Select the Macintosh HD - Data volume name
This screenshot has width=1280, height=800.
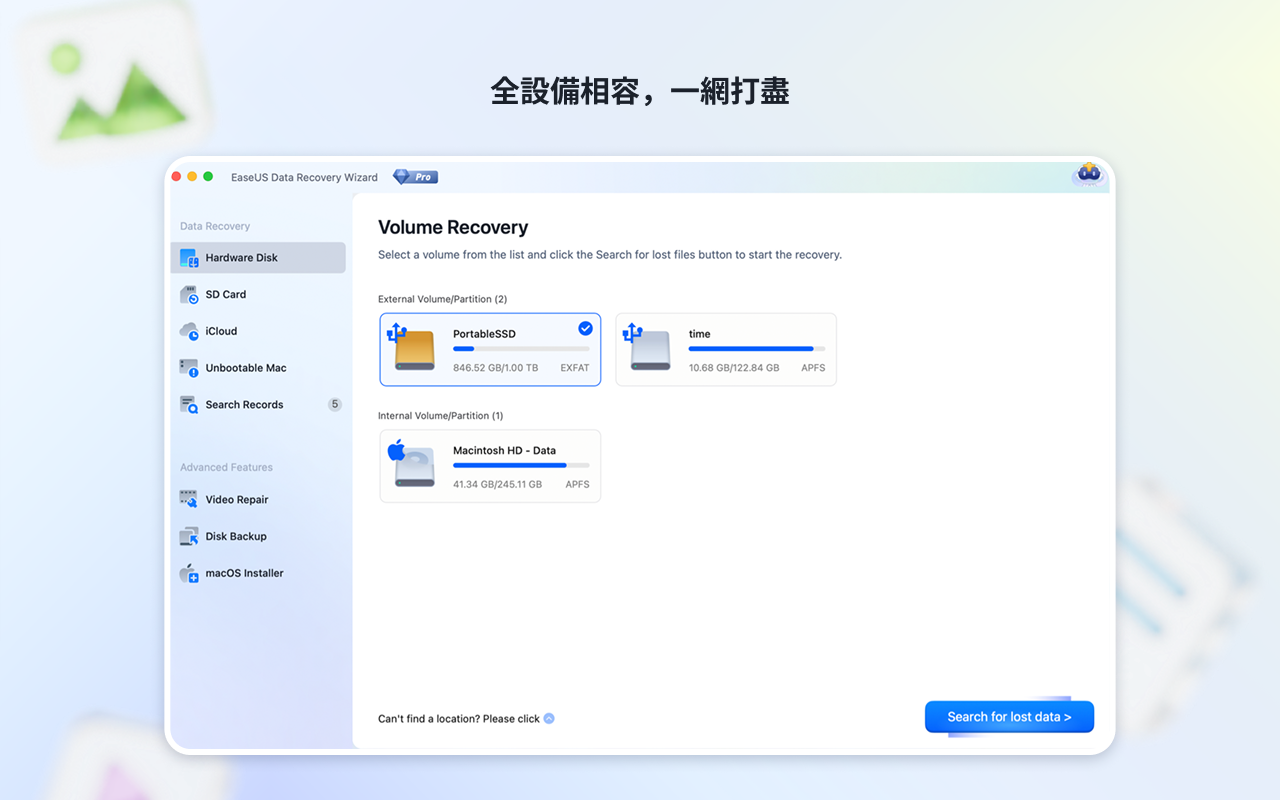(504, 450)
